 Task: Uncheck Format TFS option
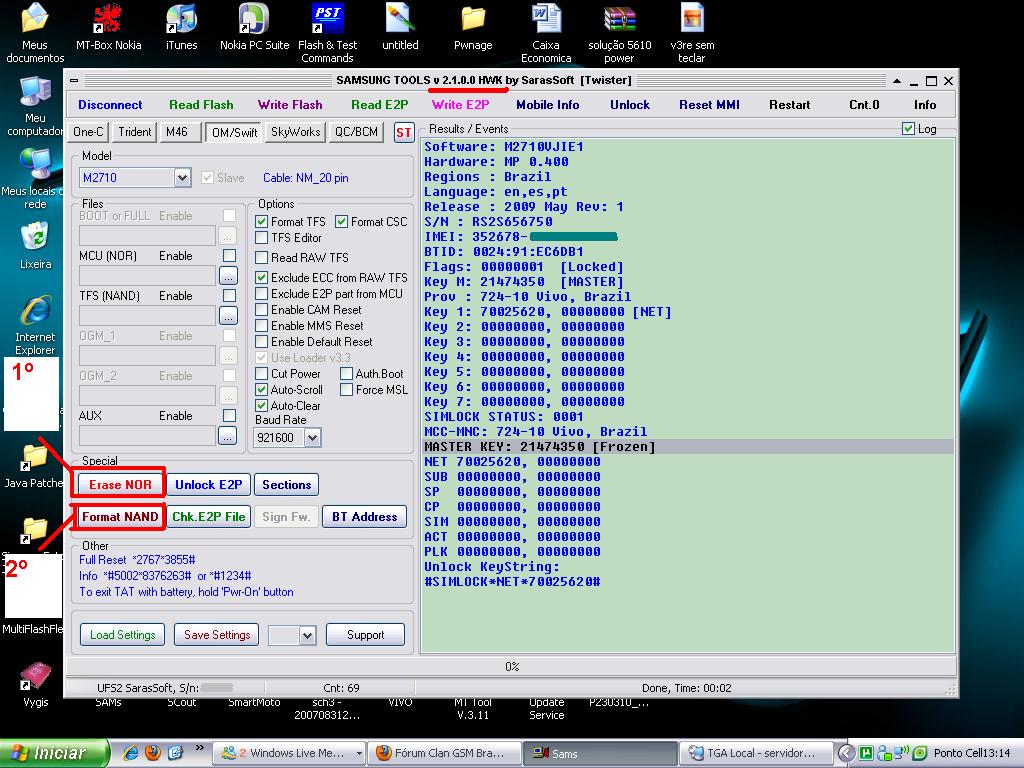click(261, 221)
